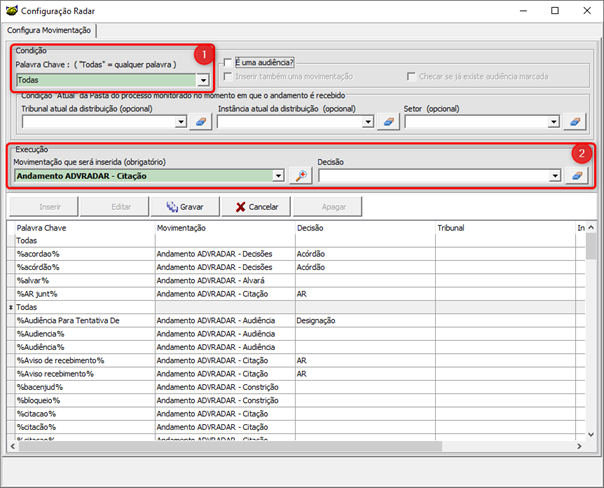604x488 pixels.
Task: Open the Setor dropdown
Action: 554,122
